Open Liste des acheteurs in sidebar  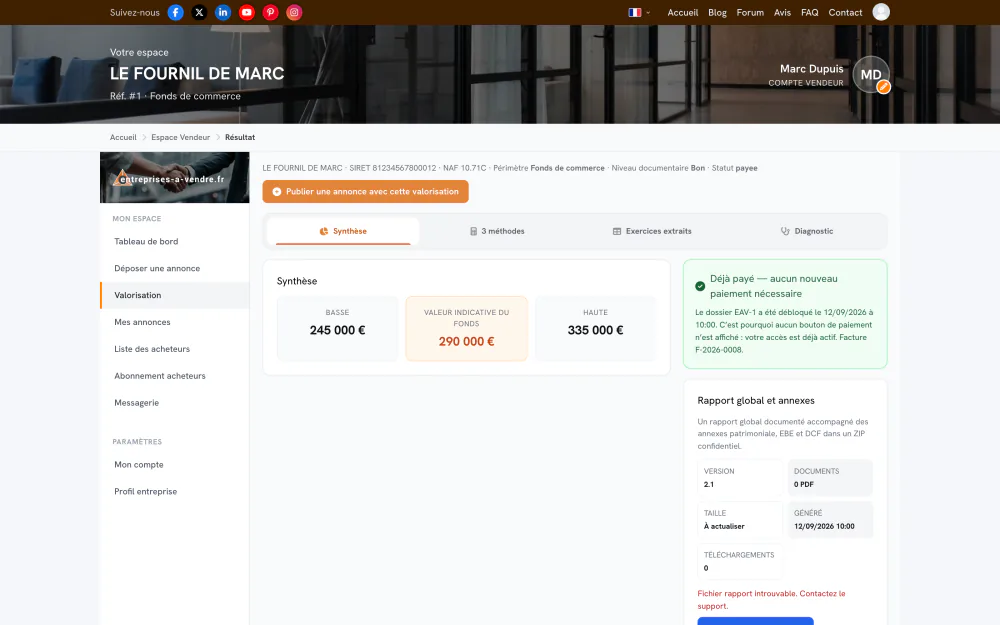pyautogui.click(x=175, y=349)
